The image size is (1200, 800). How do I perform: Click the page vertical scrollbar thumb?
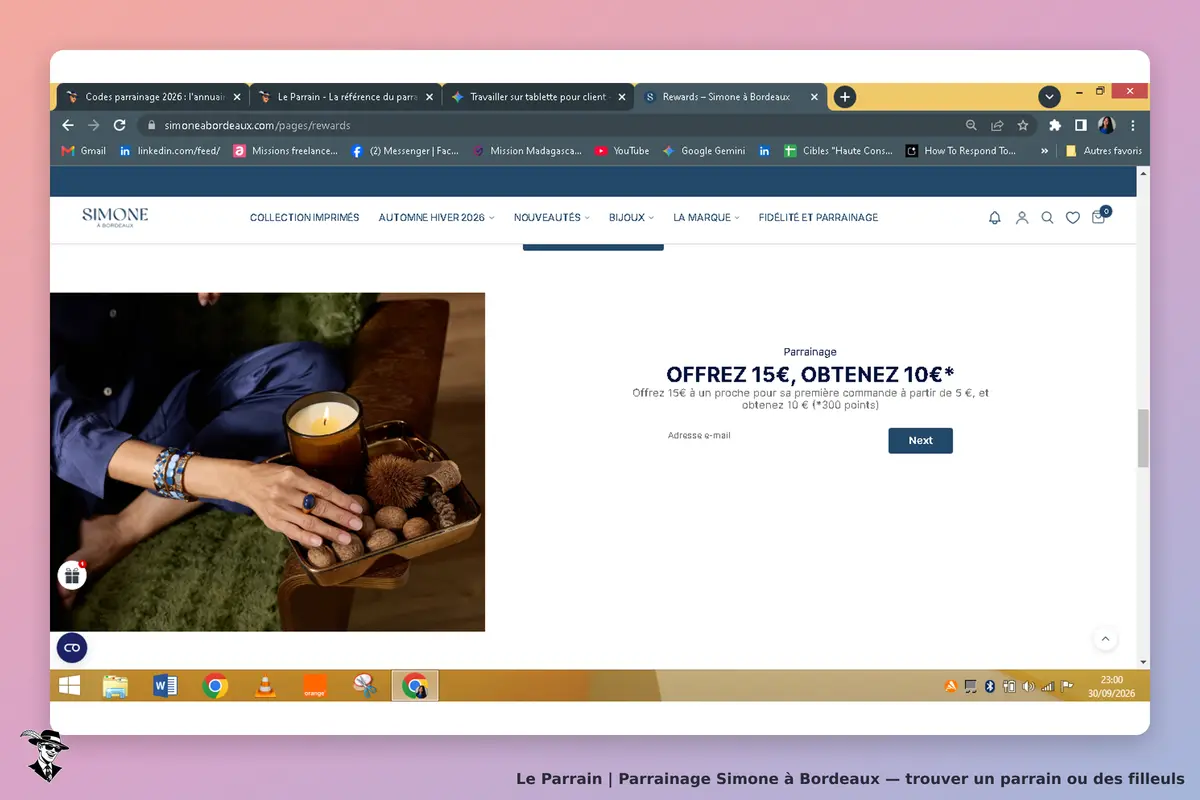(1143, 438)
